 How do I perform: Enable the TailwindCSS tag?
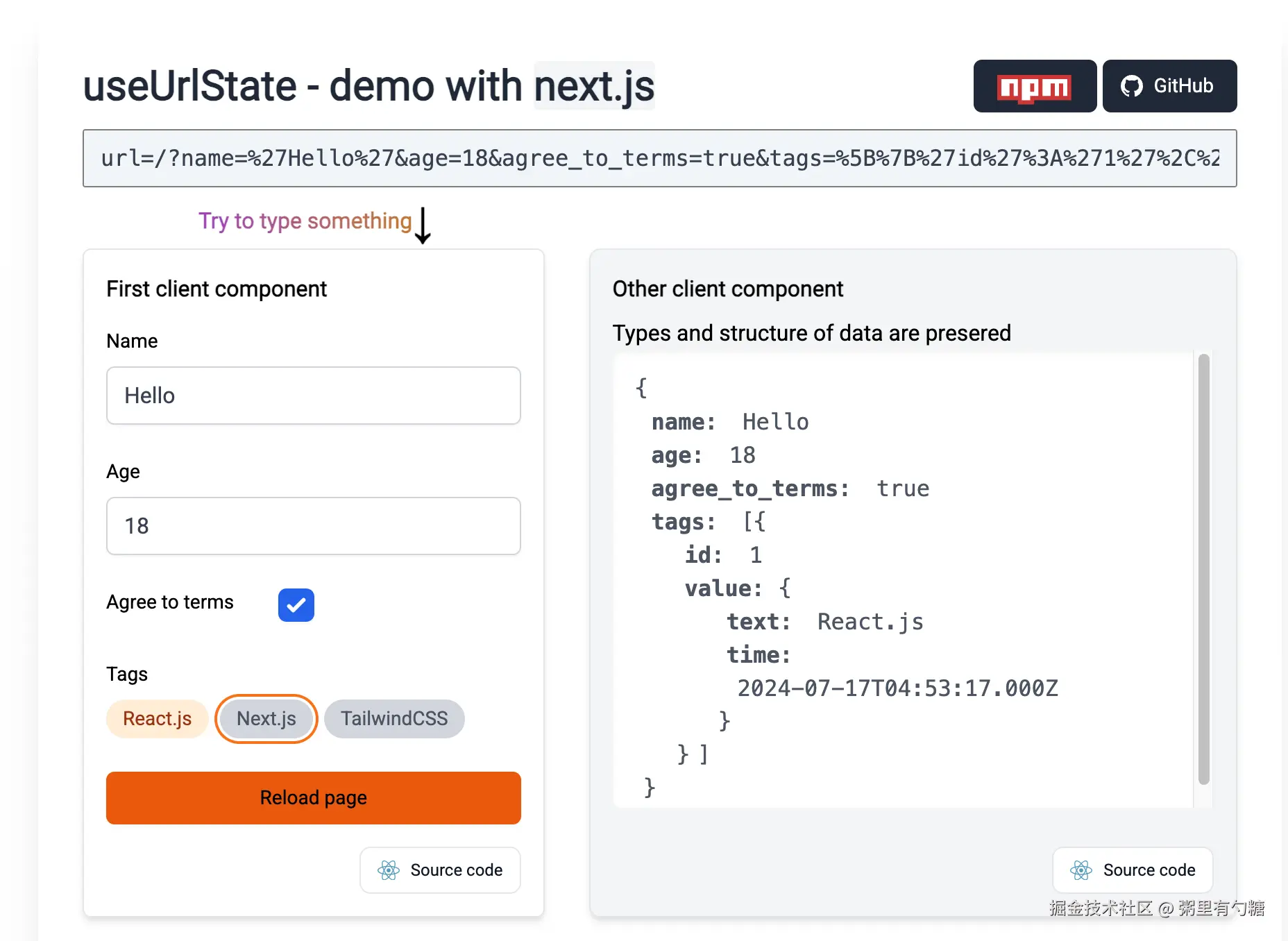coord(394,719)
